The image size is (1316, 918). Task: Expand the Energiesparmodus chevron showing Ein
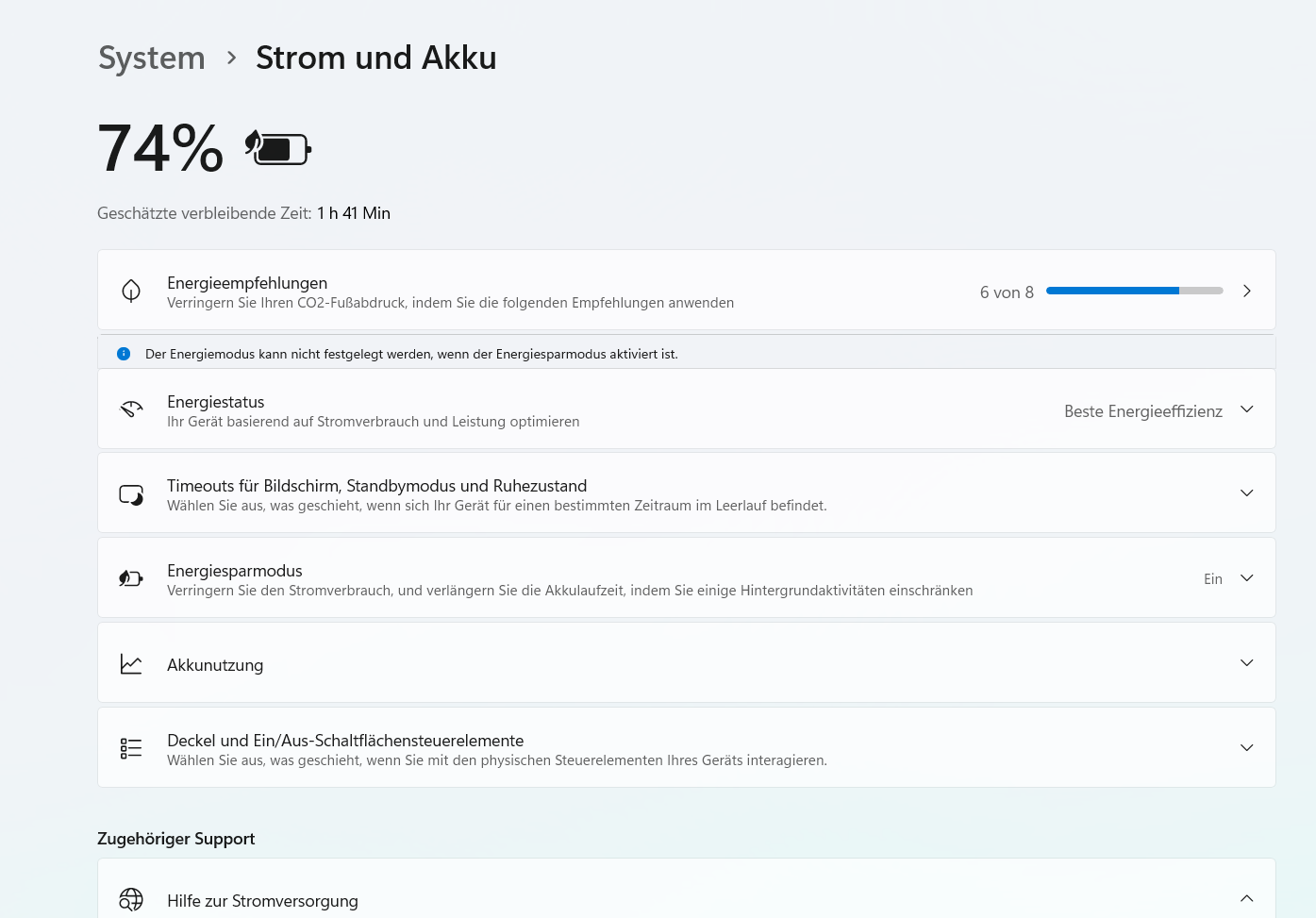coord(1246,578)
